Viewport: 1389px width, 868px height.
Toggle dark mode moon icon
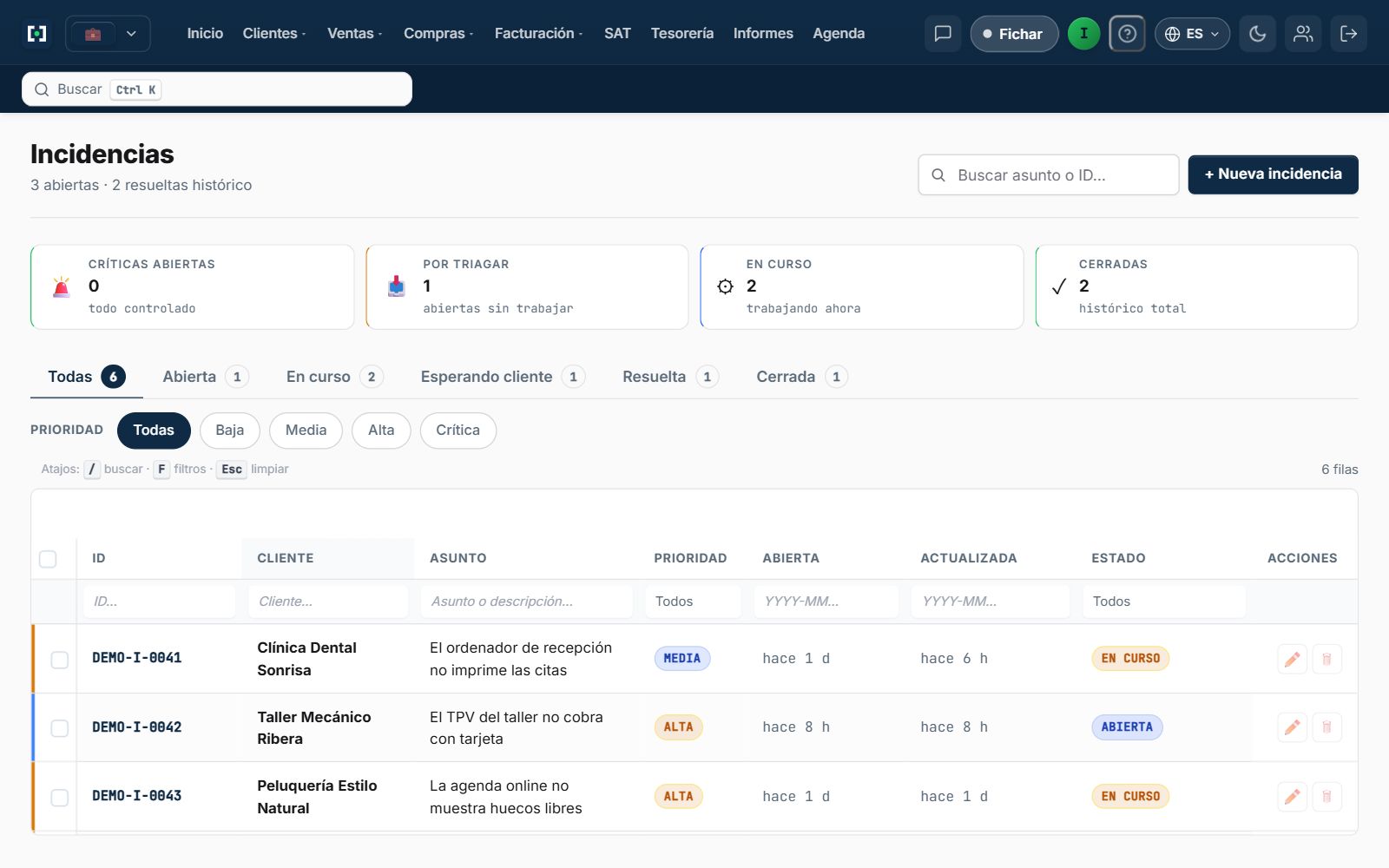click(x=1257, y=34)
